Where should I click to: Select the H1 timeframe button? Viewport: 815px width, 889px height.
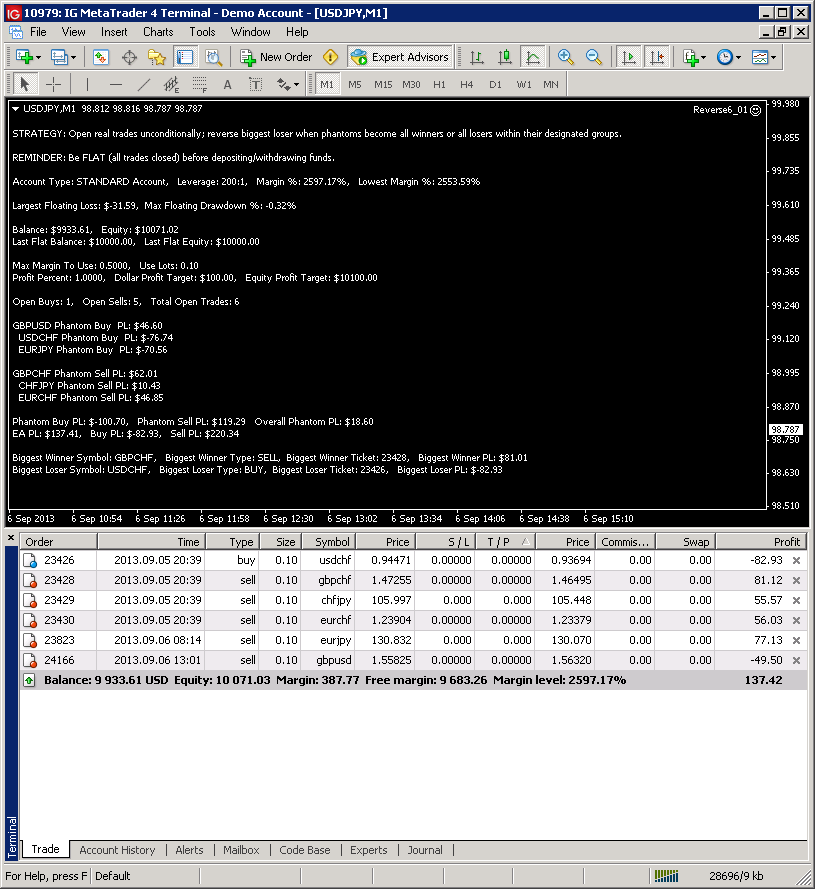(439, 84)
